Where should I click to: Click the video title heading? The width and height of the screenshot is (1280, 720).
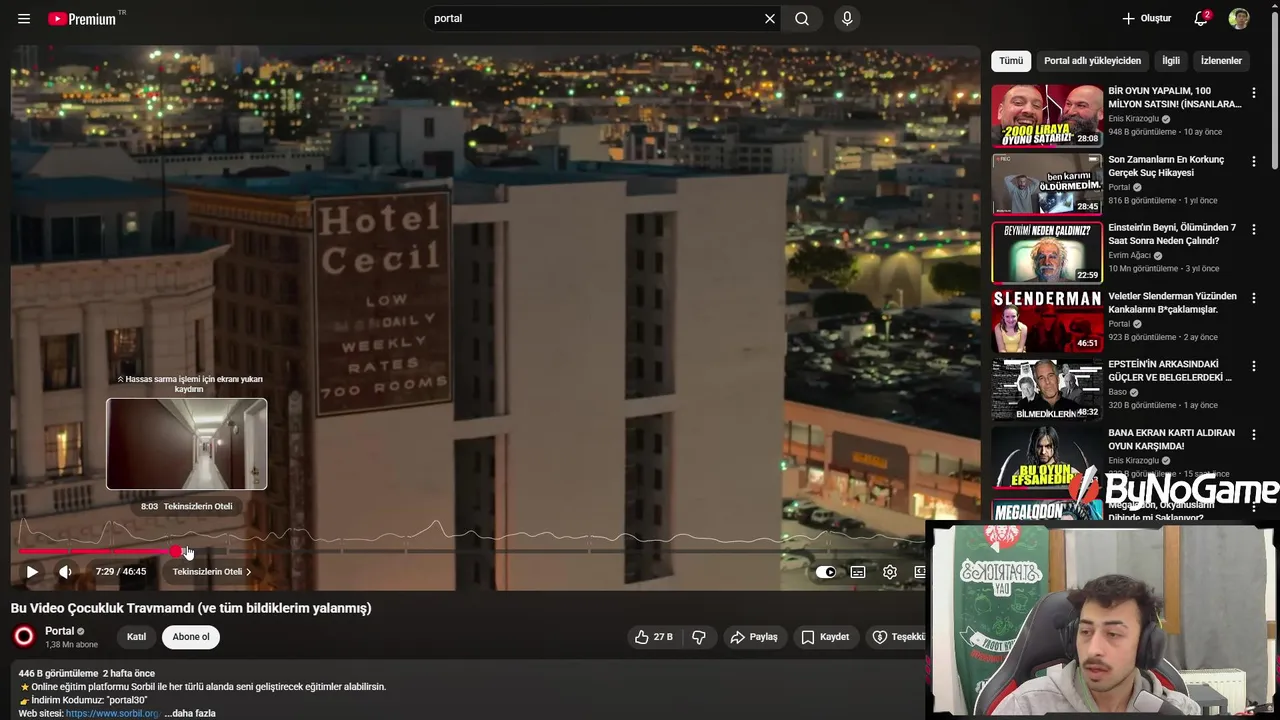pos(191,608)
